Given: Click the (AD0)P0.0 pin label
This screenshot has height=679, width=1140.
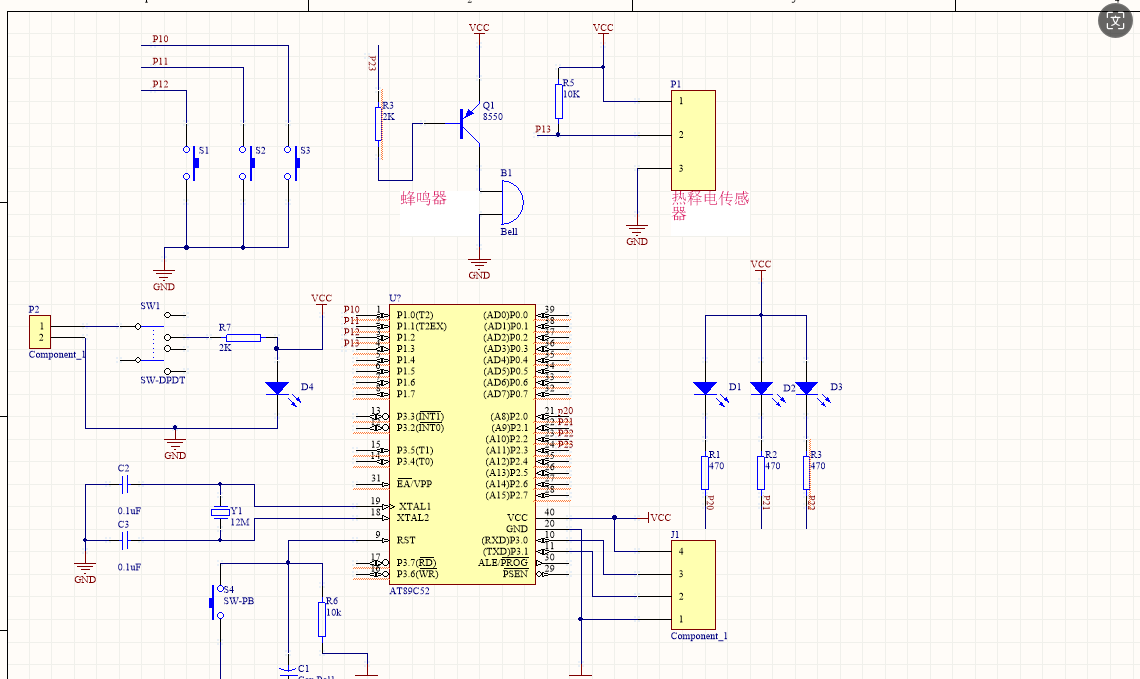Looking at the screenshot, I should click(x=505, y=316).
